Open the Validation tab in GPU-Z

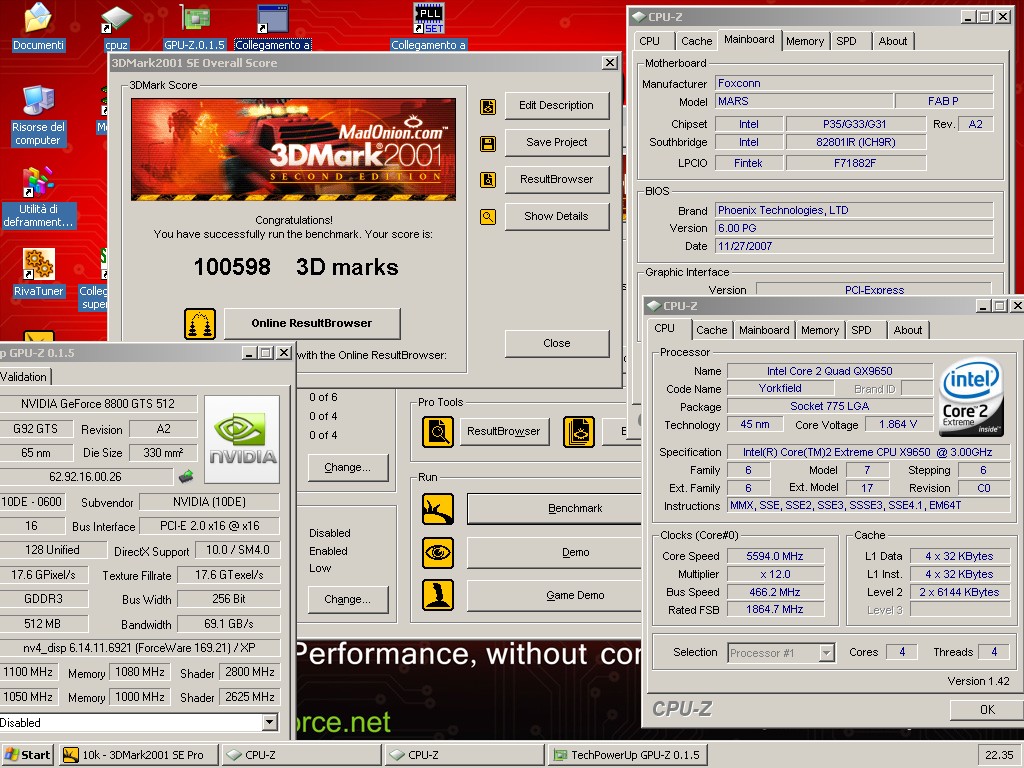24,377
